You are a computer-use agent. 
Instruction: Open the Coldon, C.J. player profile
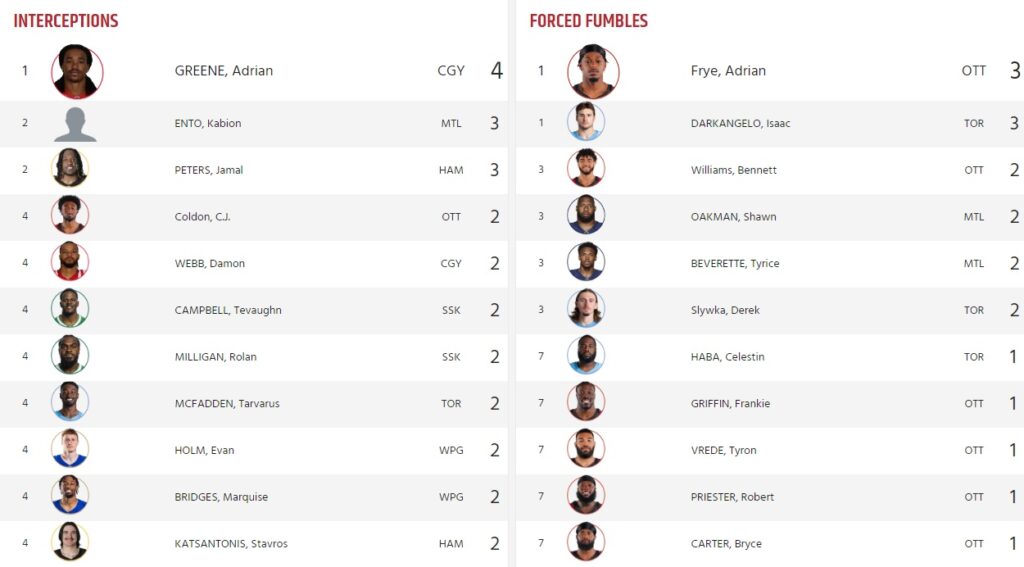202,217
